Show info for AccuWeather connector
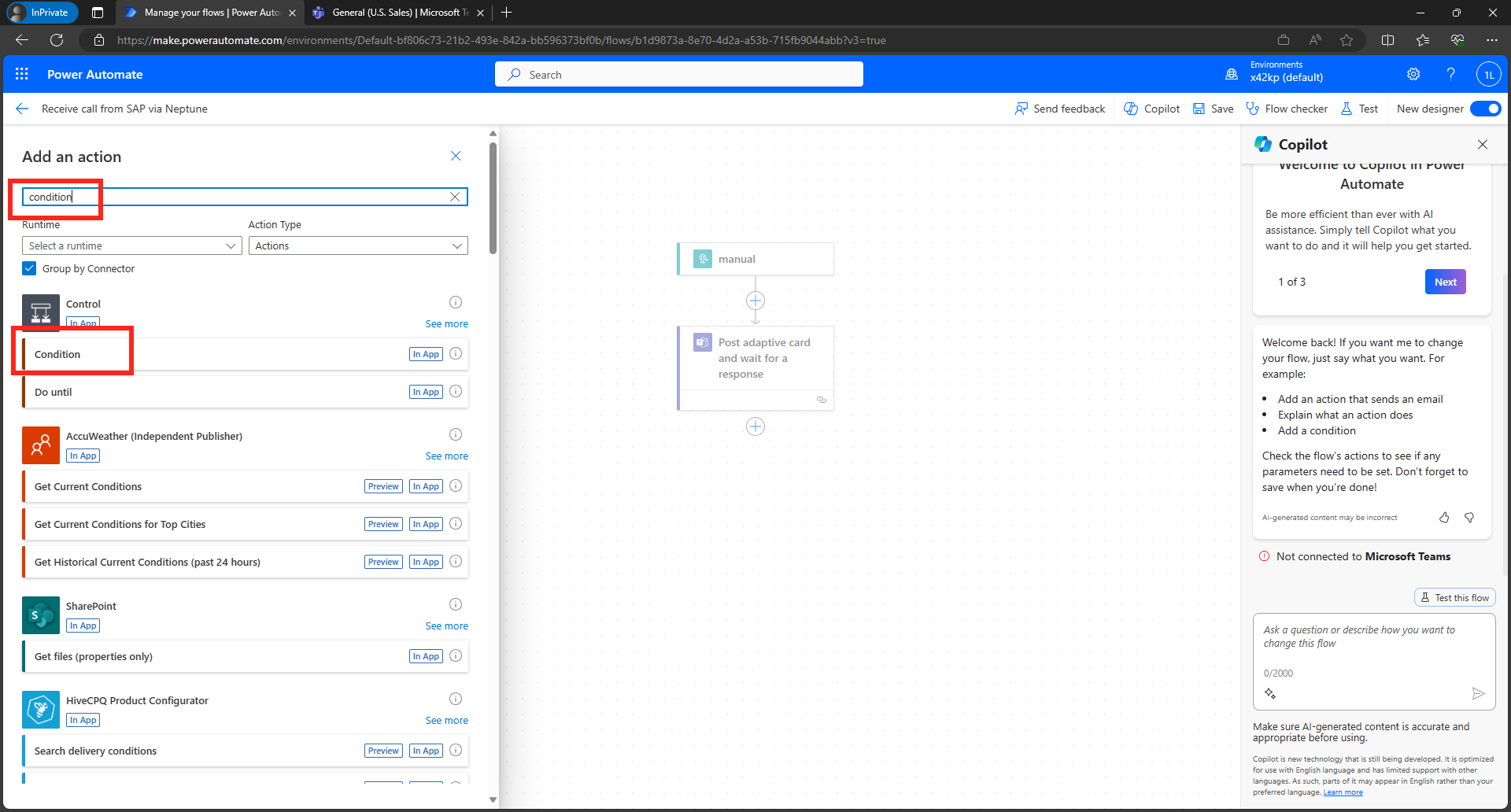The image size is (1511, 812). tap(456, 434)
